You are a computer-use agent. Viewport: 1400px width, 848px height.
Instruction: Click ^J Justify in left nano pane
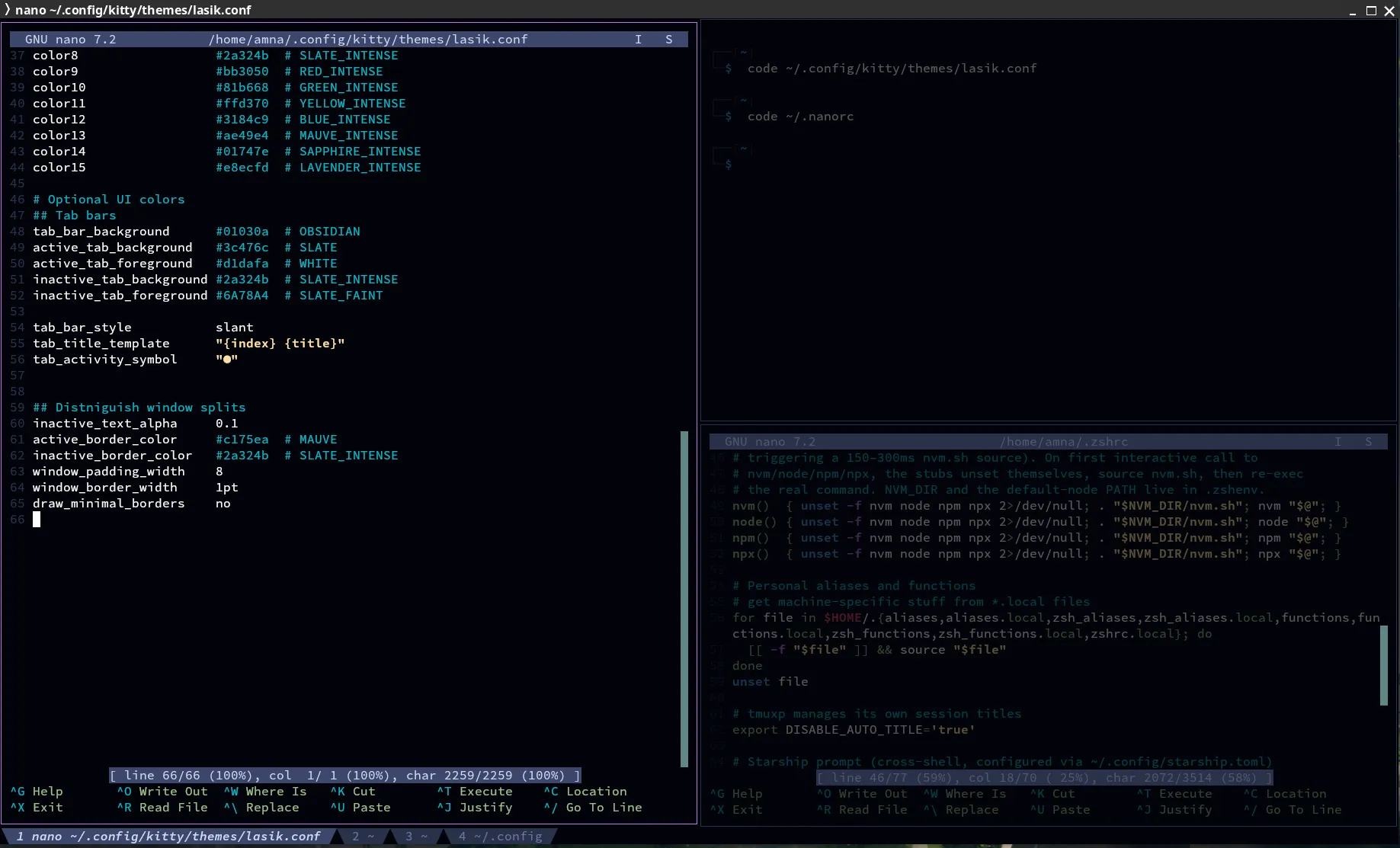click(475, 807)
